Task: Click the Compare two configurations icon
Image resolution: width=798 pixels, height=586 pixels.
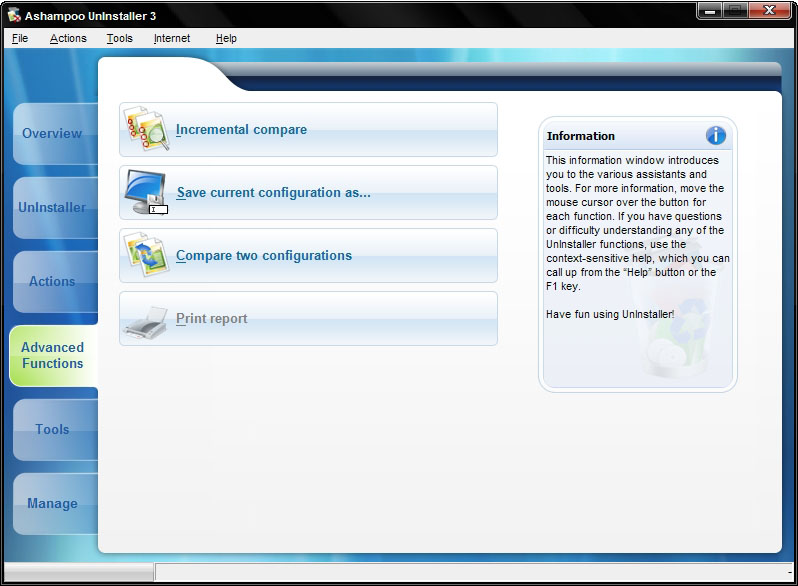Action: pos(146,255)
